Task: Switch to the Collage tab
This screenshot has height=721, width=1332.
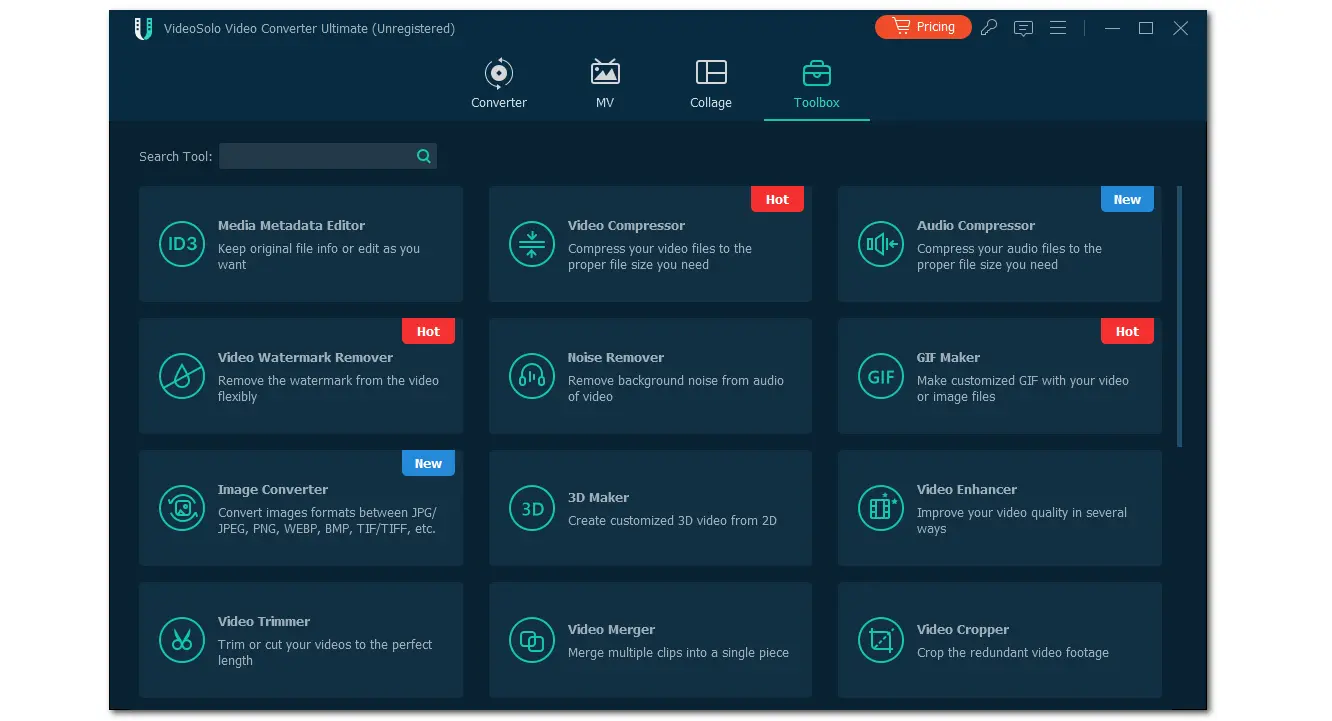Action: coord(711,84)
